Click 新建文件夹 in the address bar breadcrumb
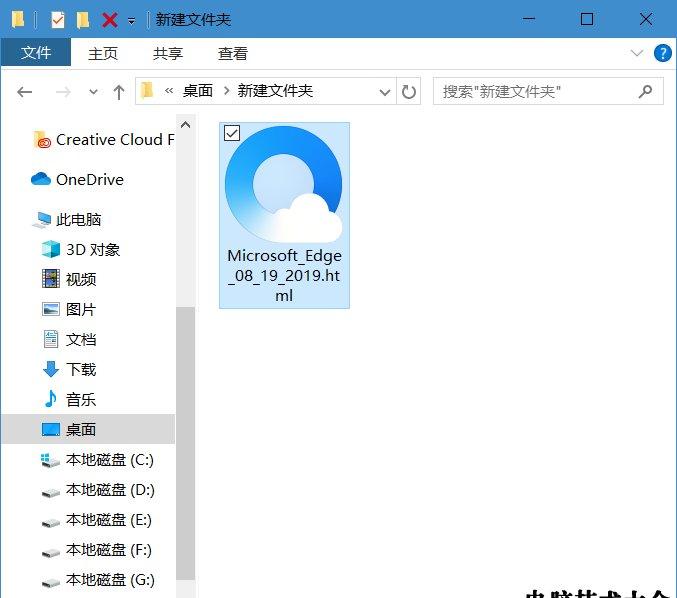This screenshot has height=598, width=677. (x=275, y=91)
